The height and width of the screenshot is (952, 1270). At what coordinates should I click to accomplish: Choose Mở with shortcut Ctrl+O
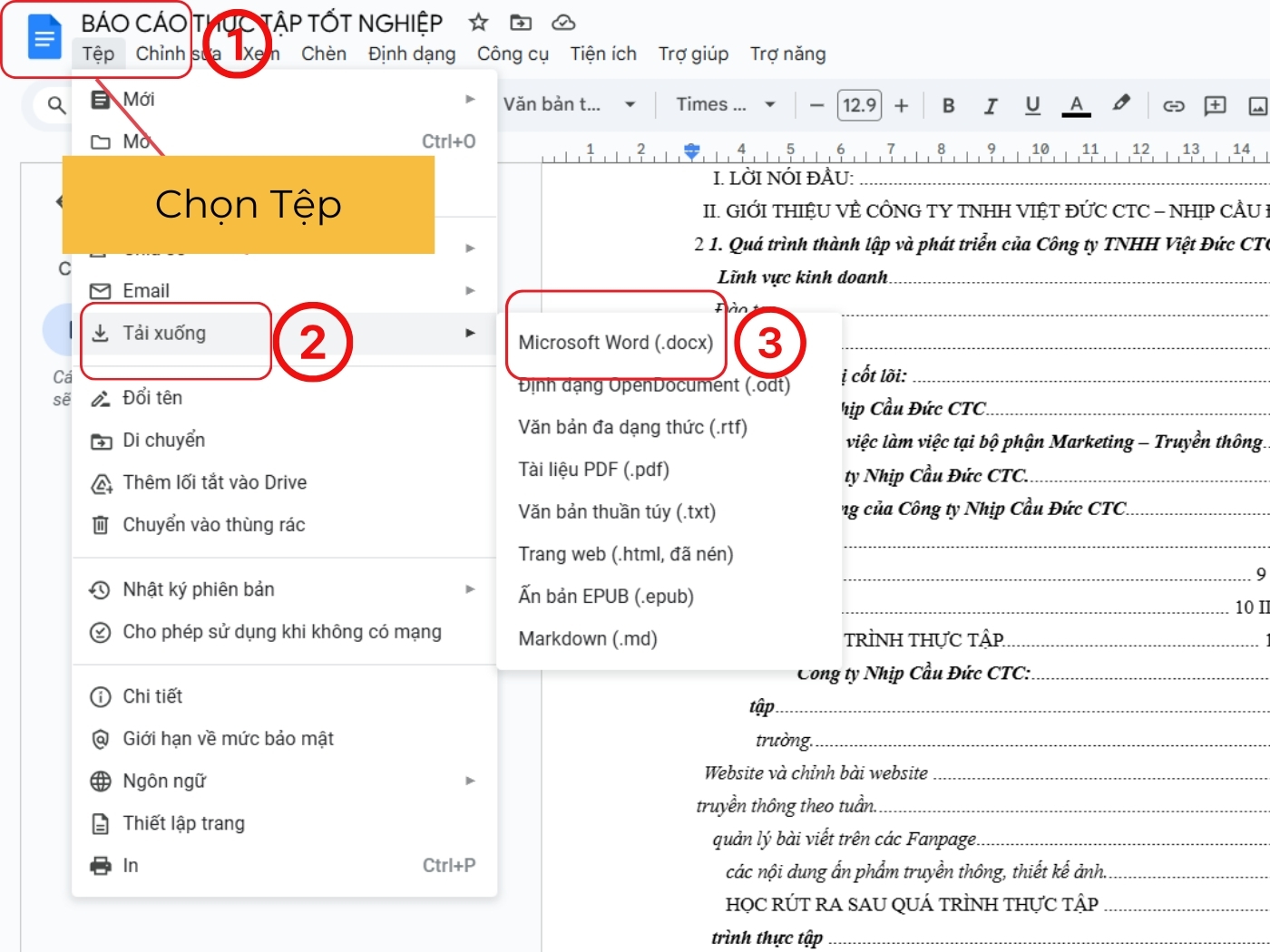click(x=284, y=141)
